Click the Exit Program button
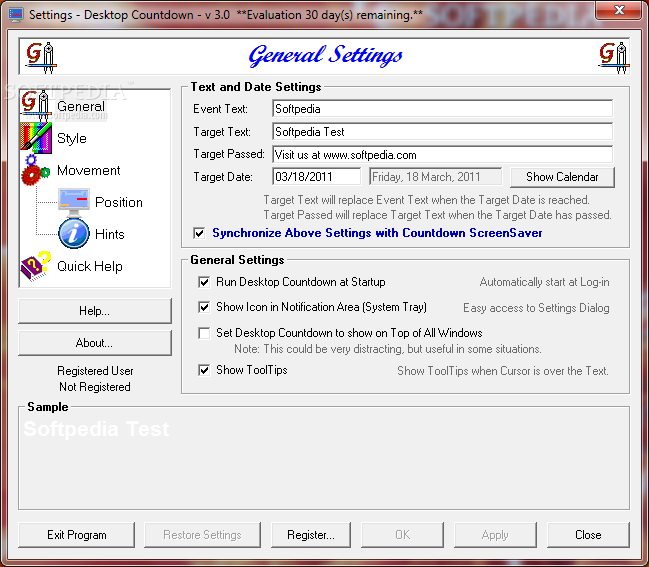The width and height of the screenshot is (649, 567). [x=77, y=535]
